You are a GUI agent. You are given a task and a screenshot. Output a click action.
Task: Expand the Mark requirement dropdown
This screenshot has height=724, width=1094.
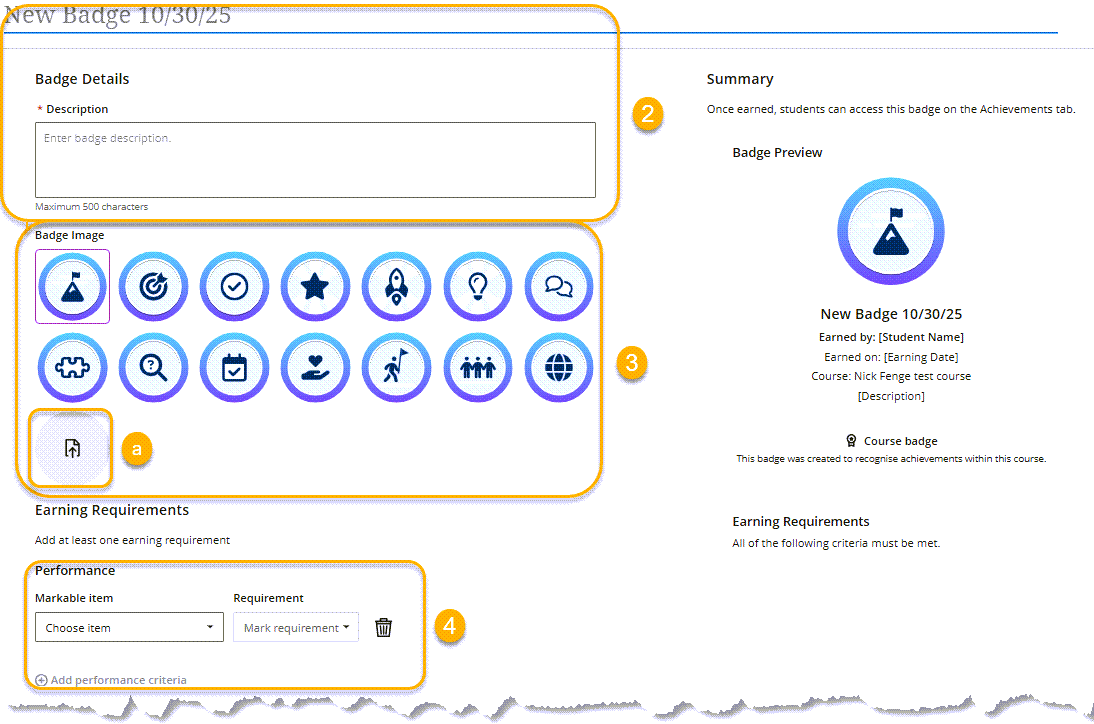click(296, 628)
